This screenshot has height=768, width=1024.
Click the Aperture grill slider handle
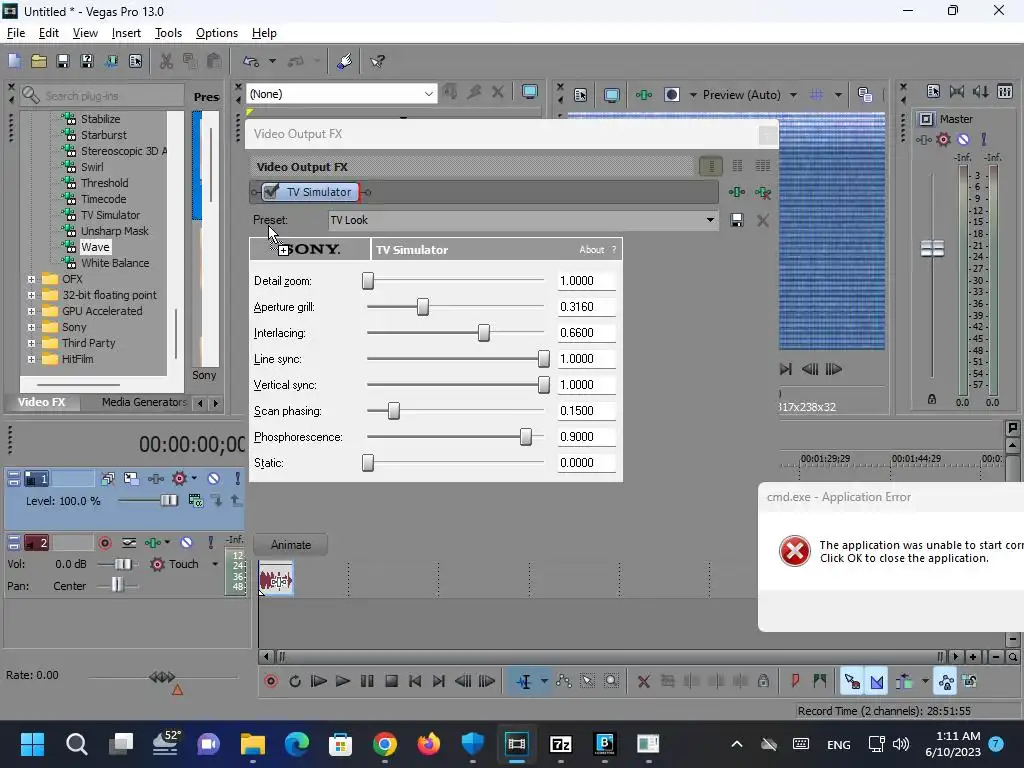click(x=423, y=307)
